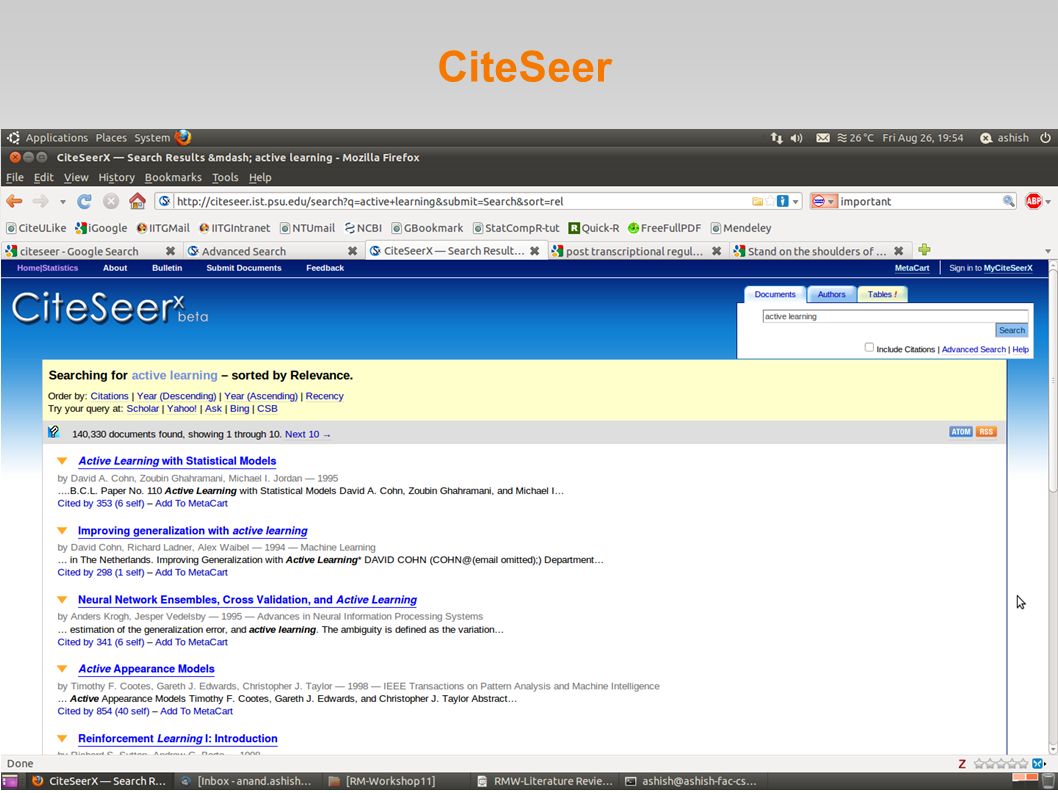Close the post transcriptional regul tab
1058x793 pixels.
pyautogui.click(x=717, y=251)
